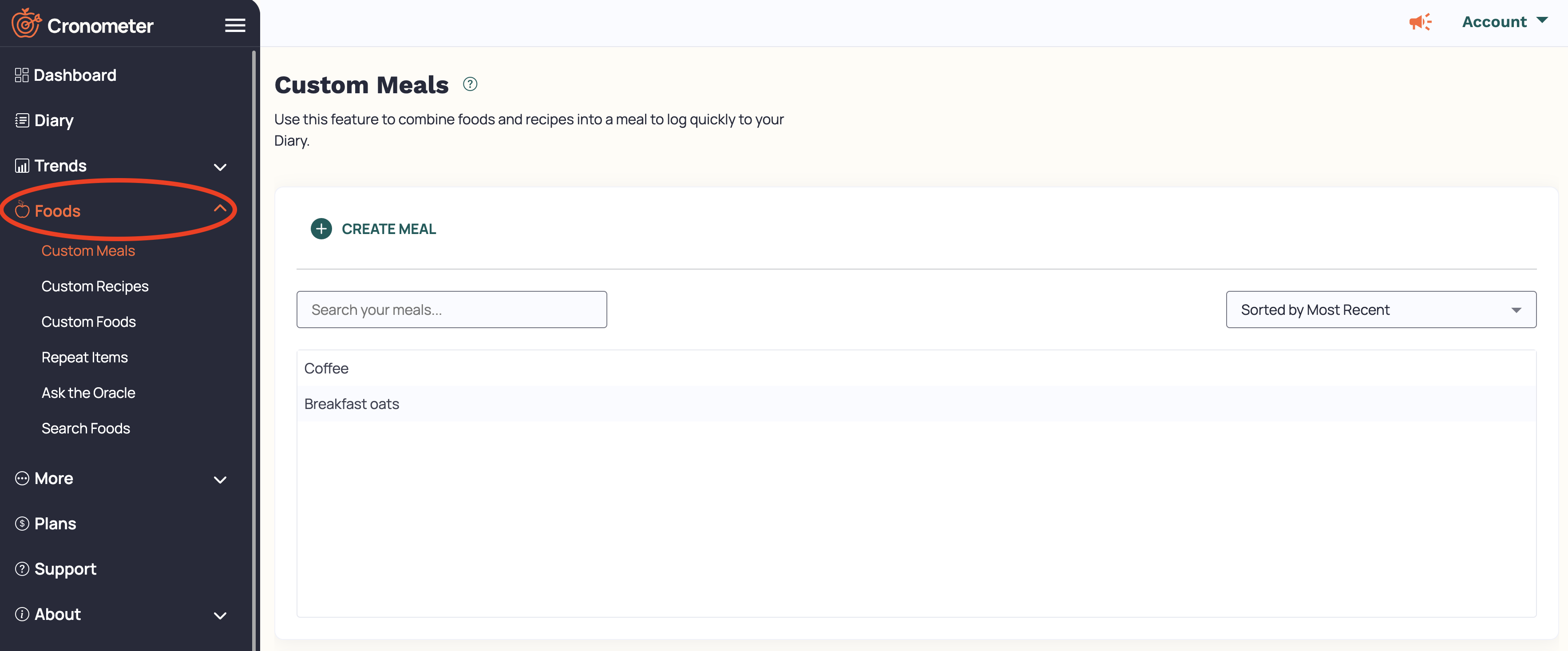The width and height of the screenshot is (1568, 651).
Task: Focus the Search your meals field
Action: point(451,310)
